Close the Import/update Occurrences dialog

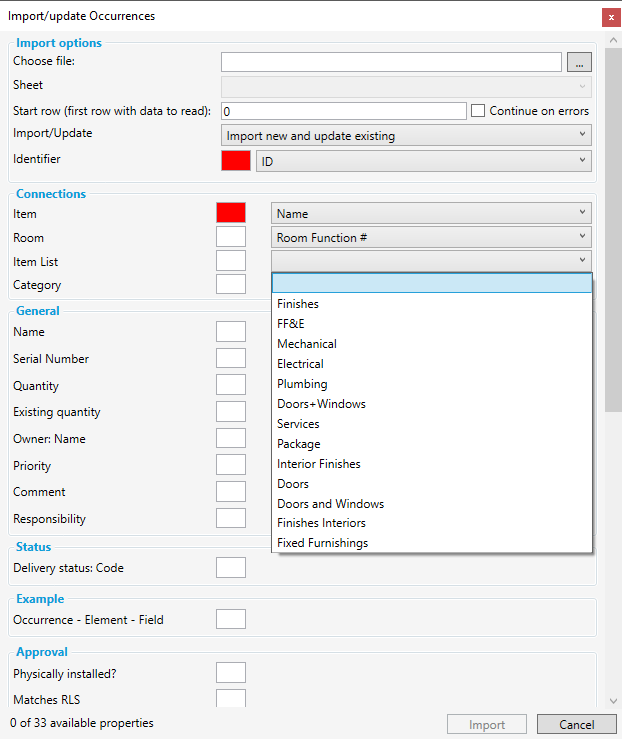610,17
